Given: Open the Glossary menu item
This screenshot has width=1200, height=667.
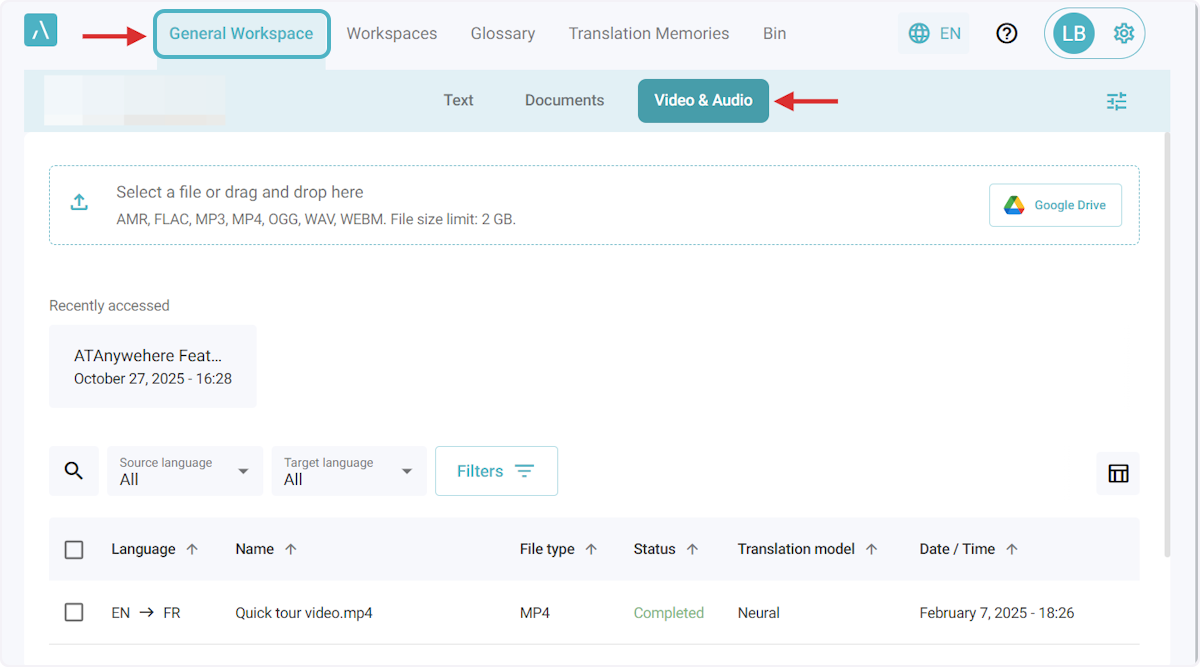Looking at the screenshot, I should click(502, 33).
